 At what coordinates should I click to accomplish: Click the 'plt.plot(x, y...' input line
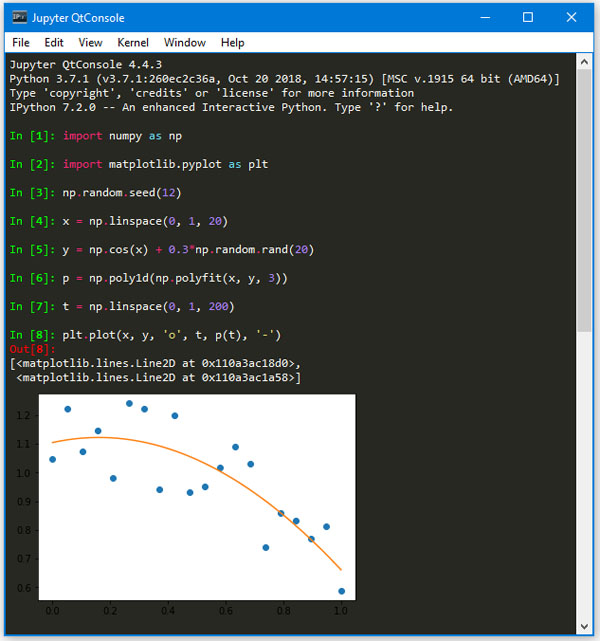[172, 335]
